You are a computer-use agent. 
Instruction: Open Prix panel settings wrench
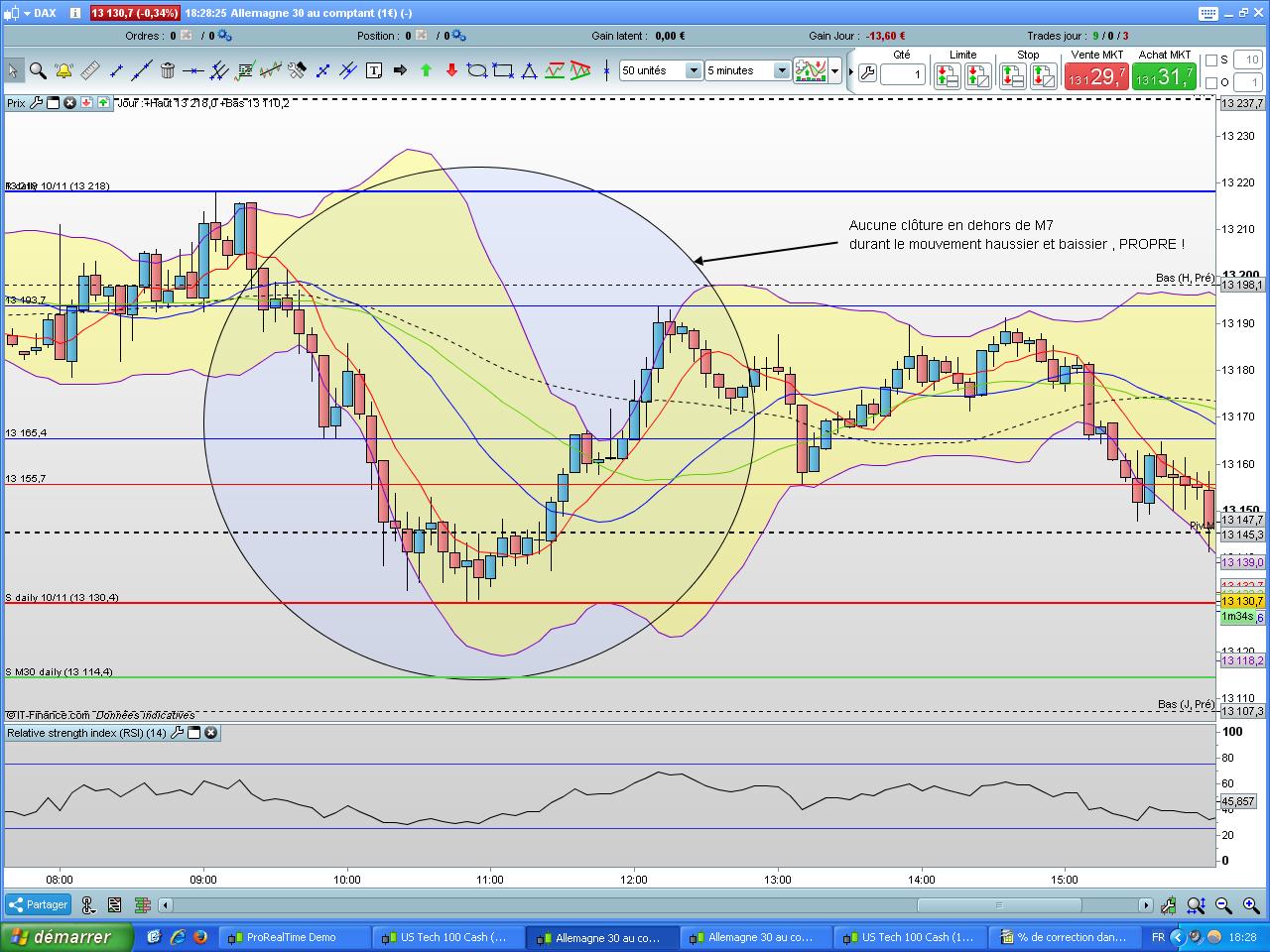click(x=37, y=102)
